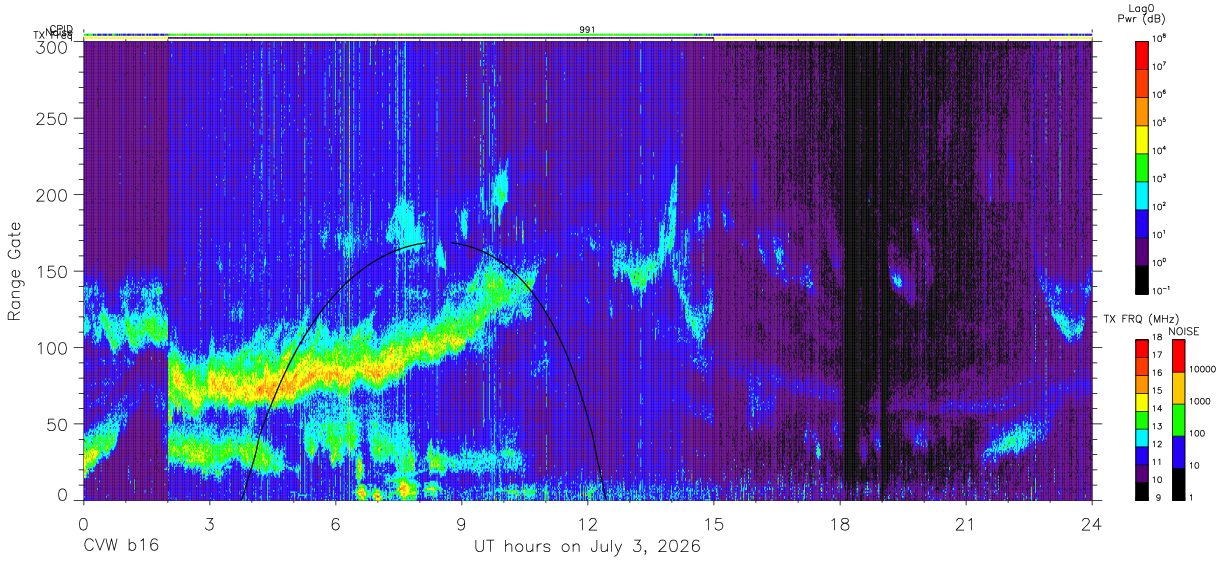Click the 'NOISE' colorbar title

tap(1184, 331)
